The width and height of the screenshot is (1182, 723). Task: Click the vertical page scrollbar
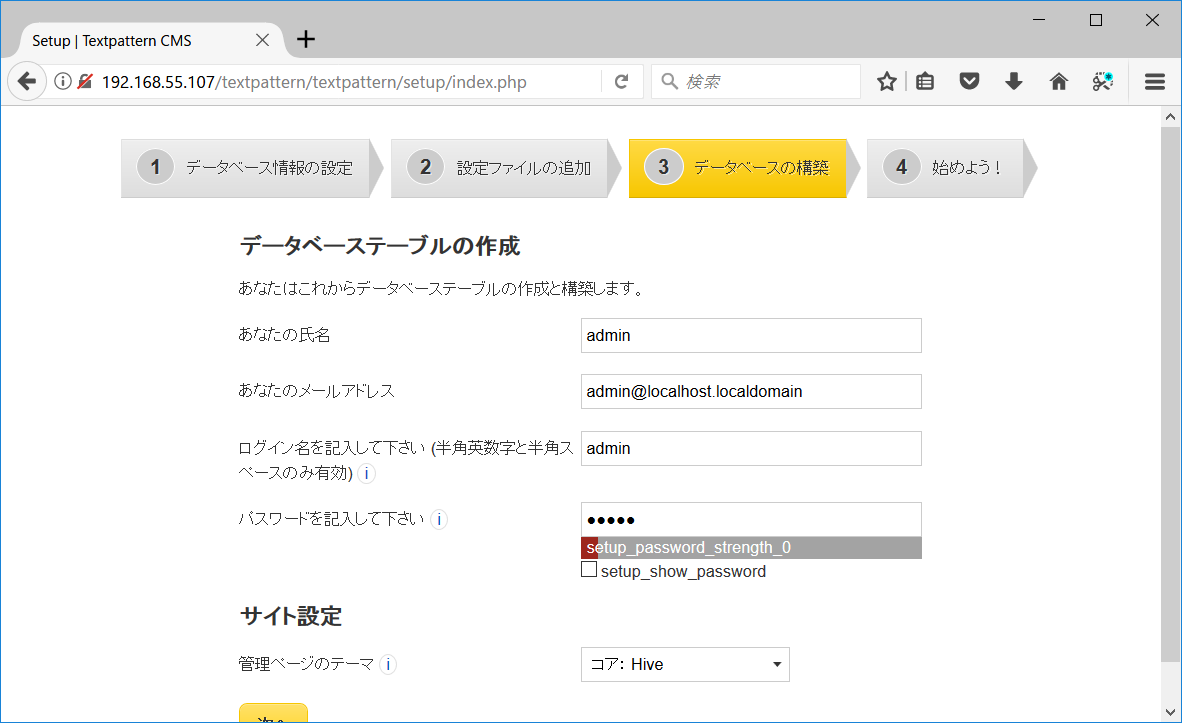[x=1172, y=400]
